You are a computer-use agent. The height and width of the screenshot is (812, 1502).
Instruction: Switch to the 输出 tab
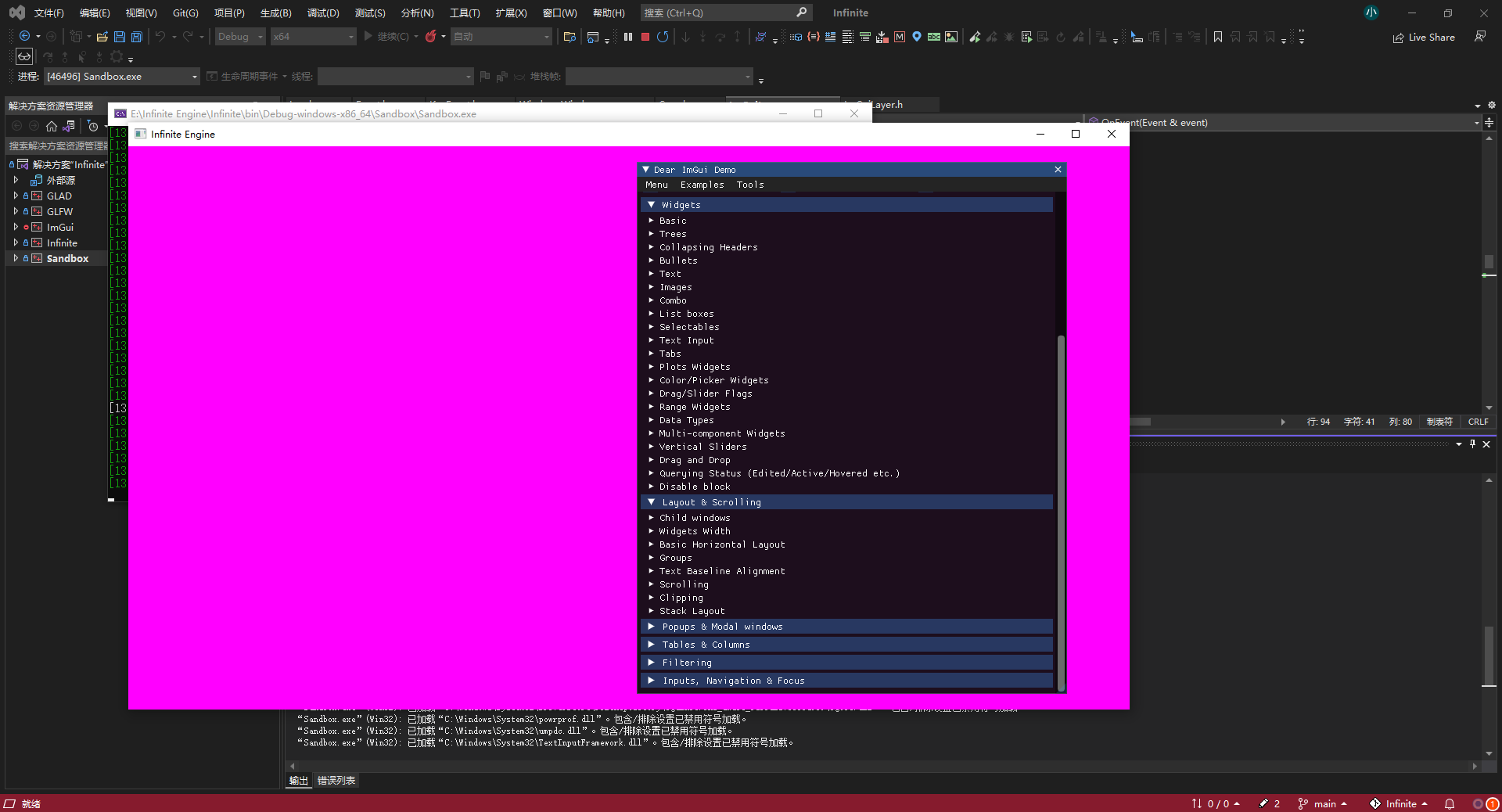[x=298, y=780]
